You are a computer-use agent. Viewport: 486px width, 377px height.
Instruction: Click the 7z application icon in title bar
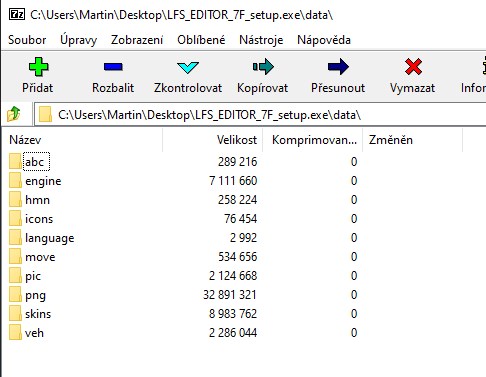click(17, 15)
